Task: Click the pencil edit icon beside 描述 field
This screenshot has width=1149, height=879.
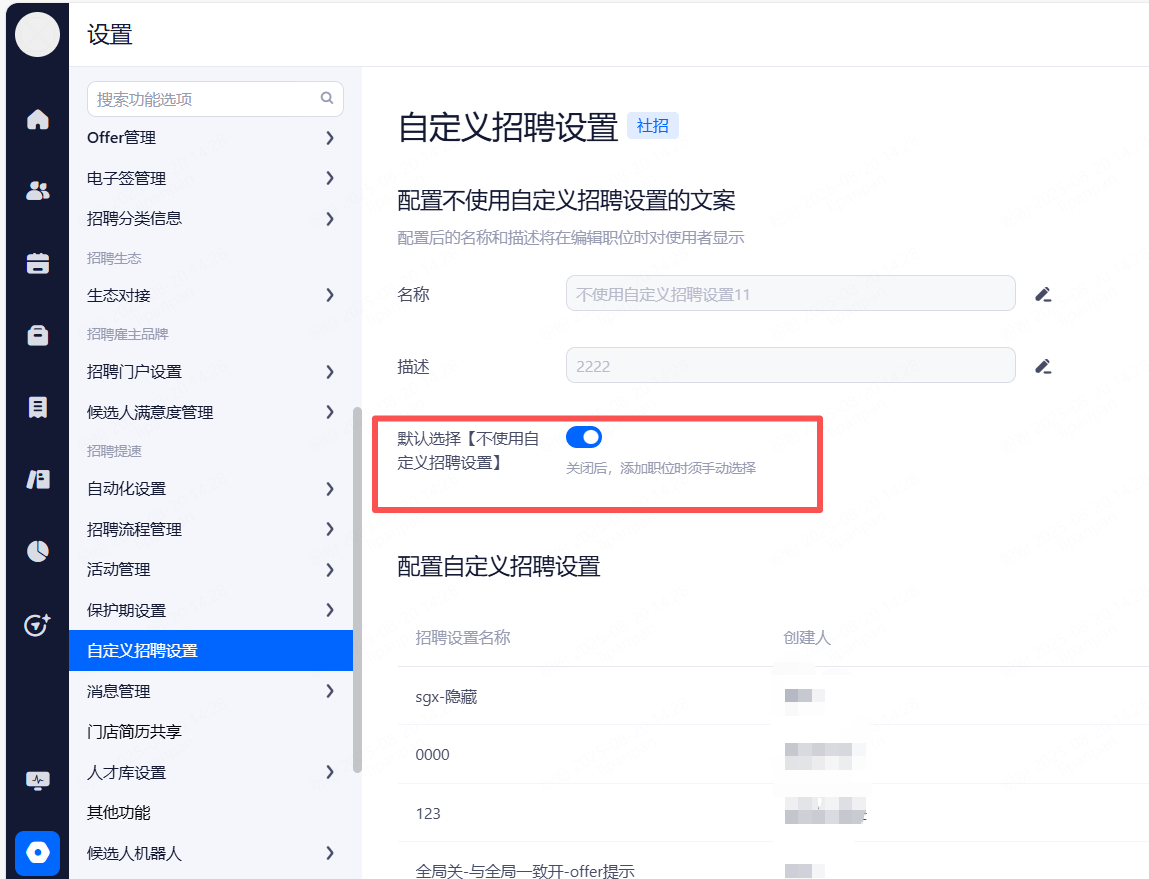Action: (1043, 366)
